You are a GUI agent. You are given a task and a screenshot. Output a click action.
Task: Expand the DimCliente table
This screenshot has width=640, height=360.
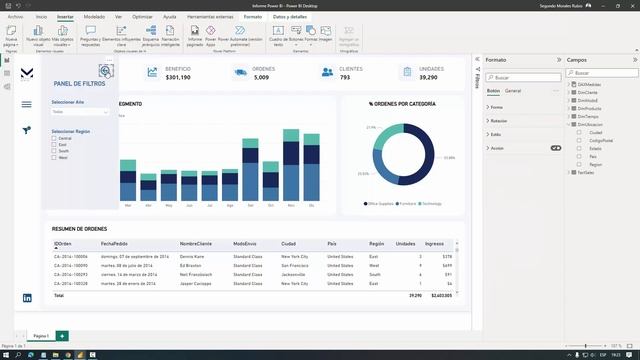569,93
